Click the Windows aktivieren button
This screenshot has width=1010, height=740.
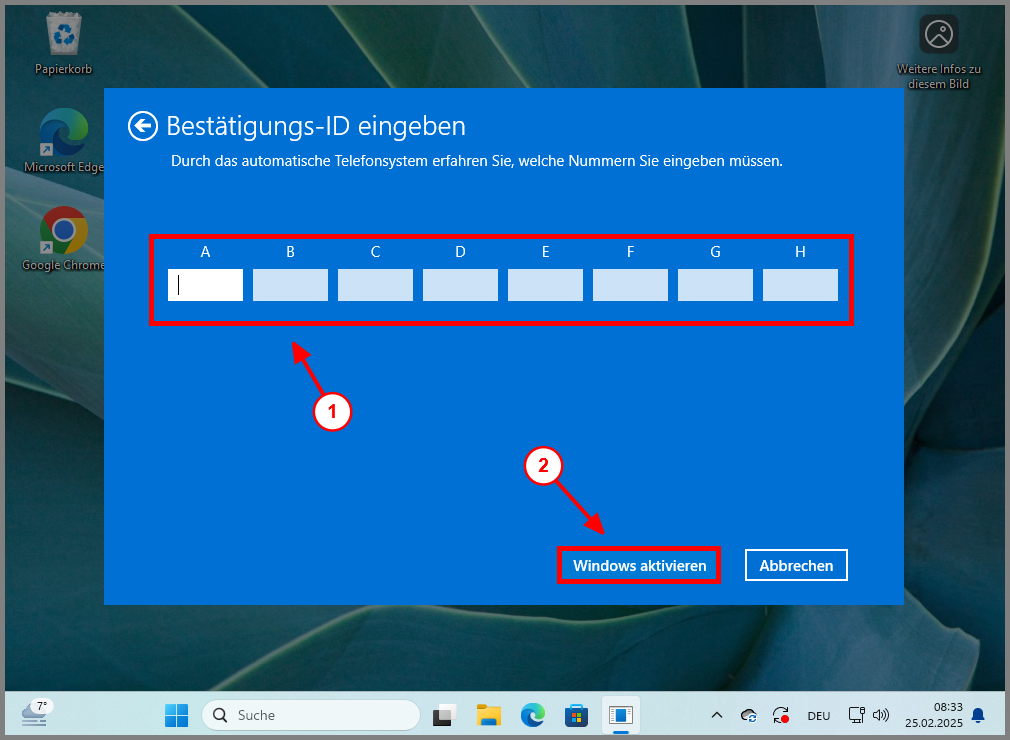tap(639, 565)
